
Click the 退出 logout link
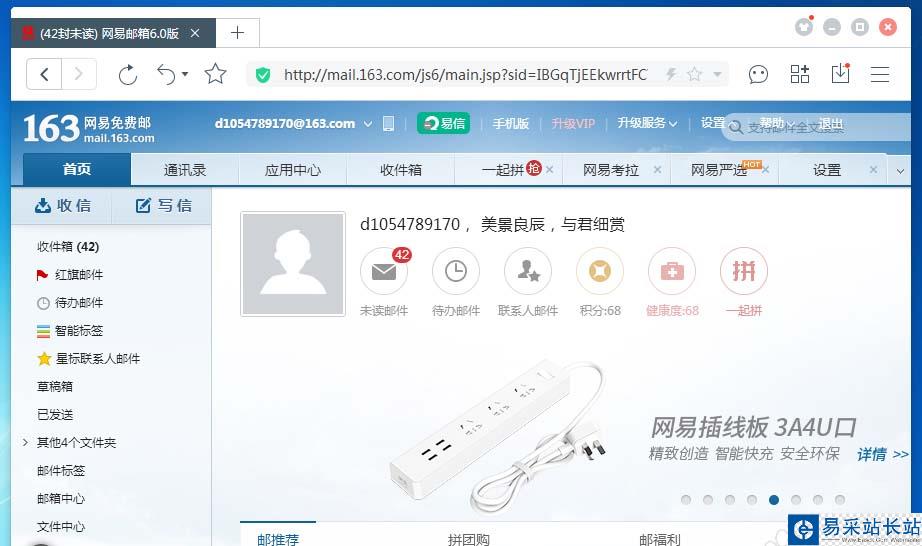(x=830, y=123)
